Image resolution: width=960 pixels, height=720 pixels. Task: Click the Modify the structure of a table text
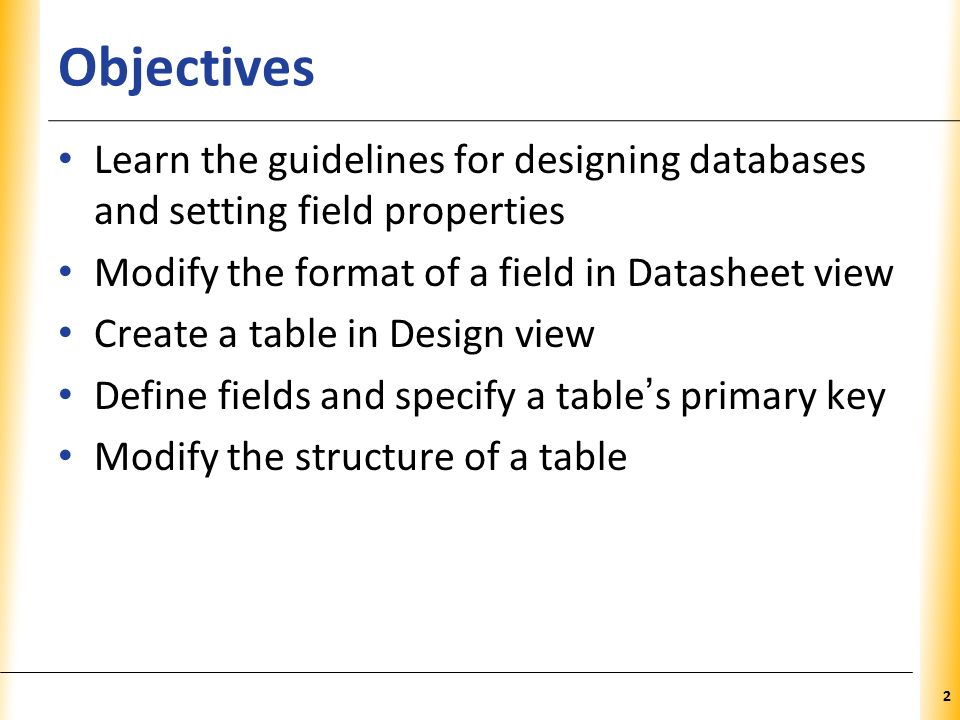coord(361,457)
